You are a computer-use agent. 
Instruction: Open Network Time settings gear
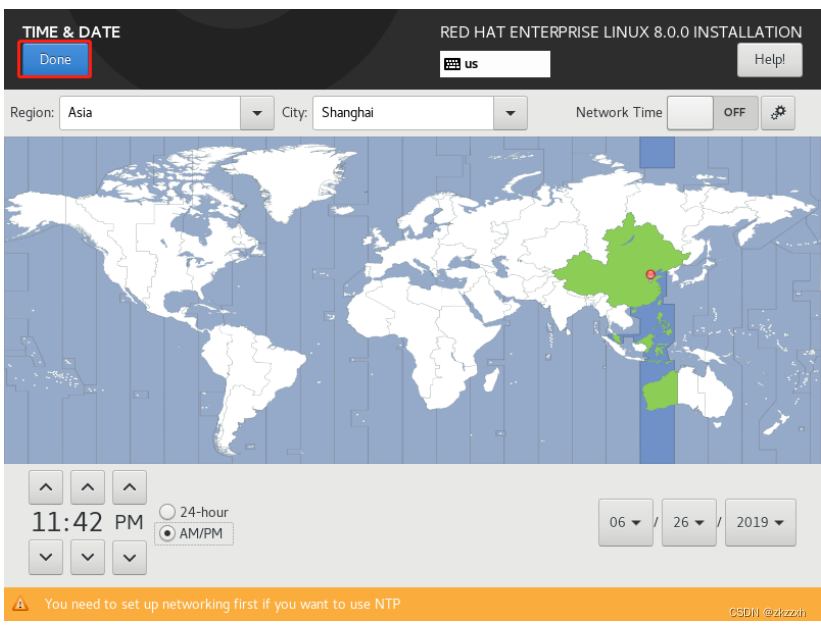coord(778,113)
